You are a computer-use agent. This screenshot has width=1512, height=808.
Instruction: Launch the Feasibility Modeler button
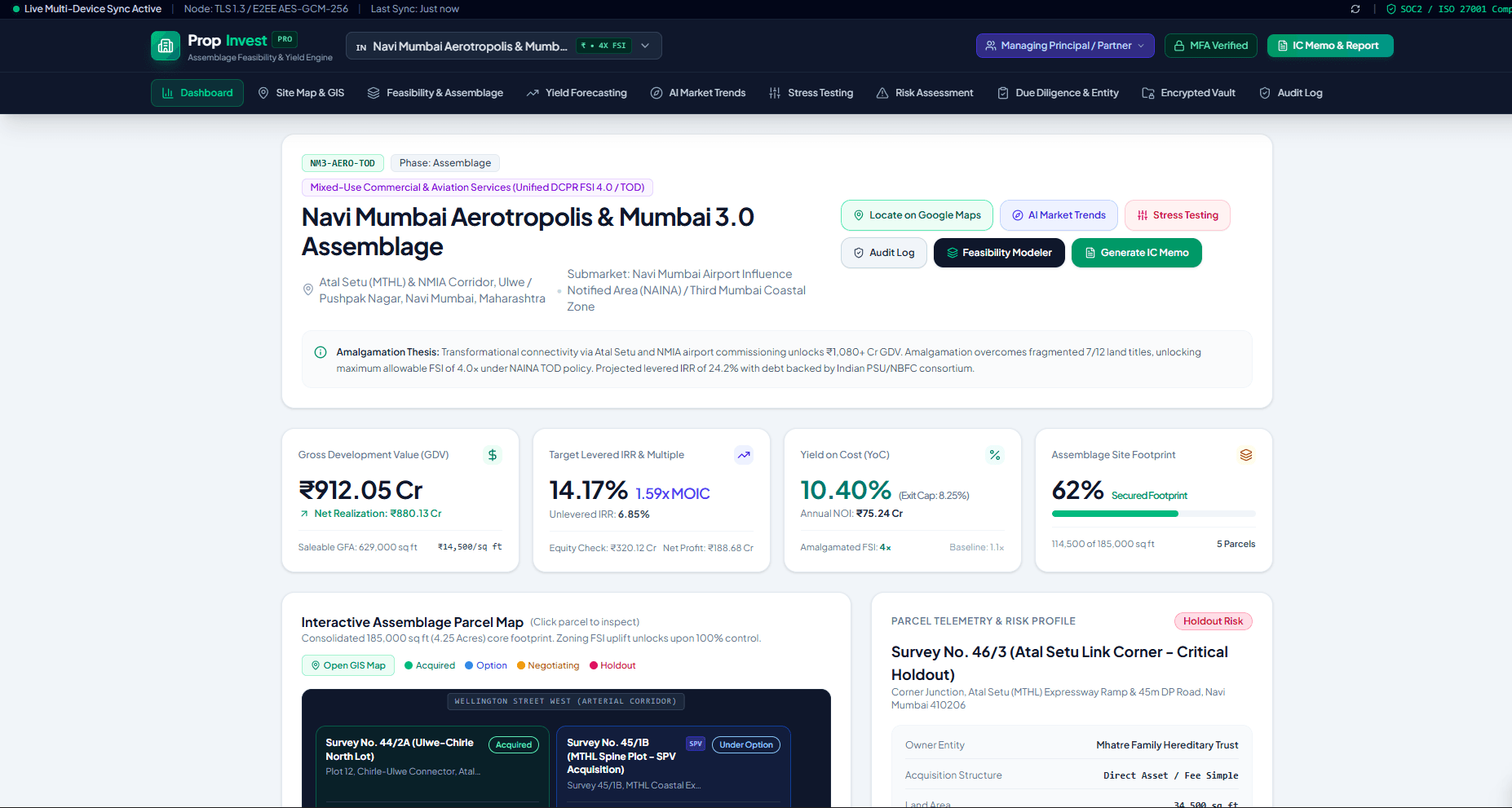click(999, 253)
